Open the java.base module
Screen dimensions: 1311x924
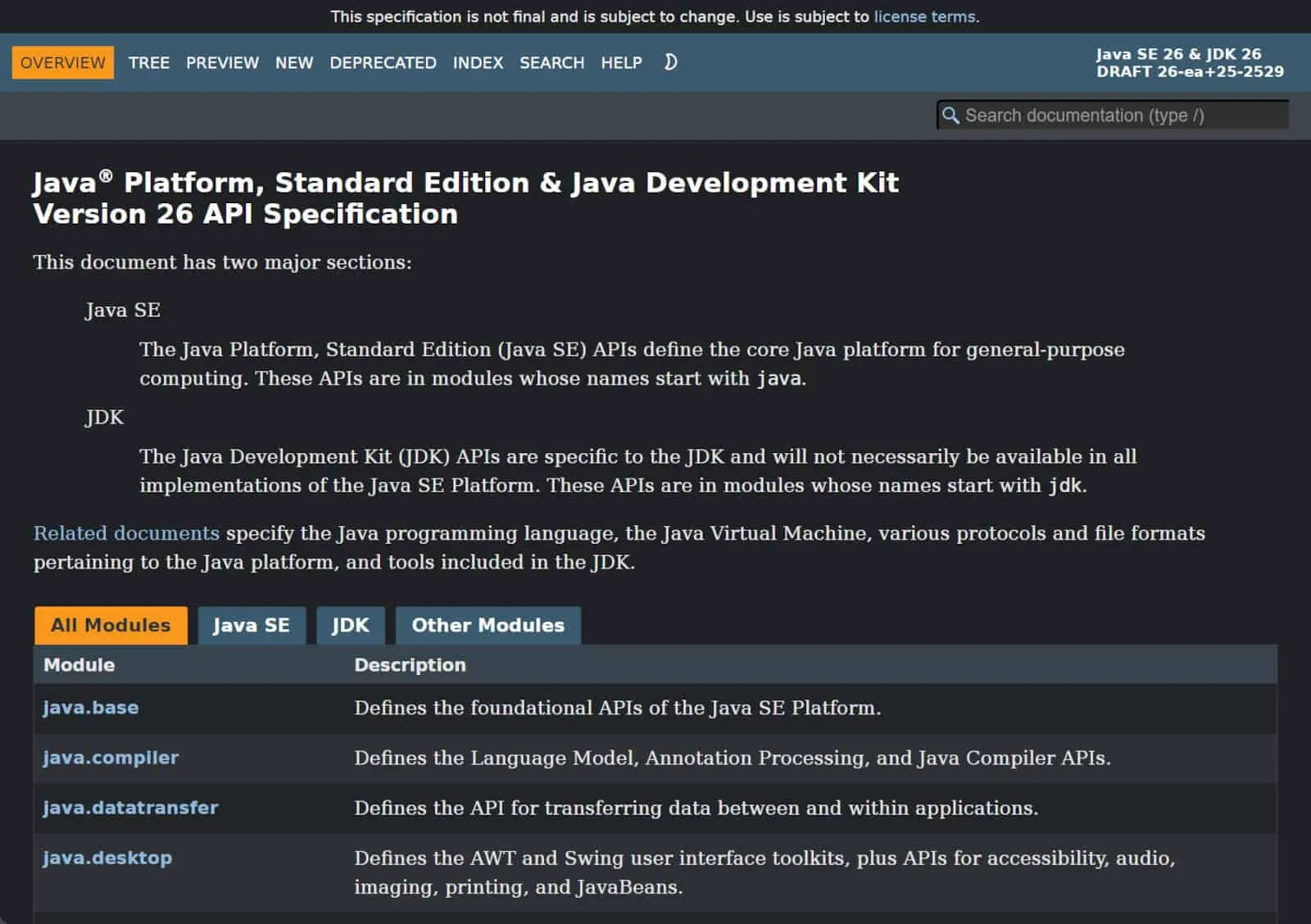[x=91, y=708]
